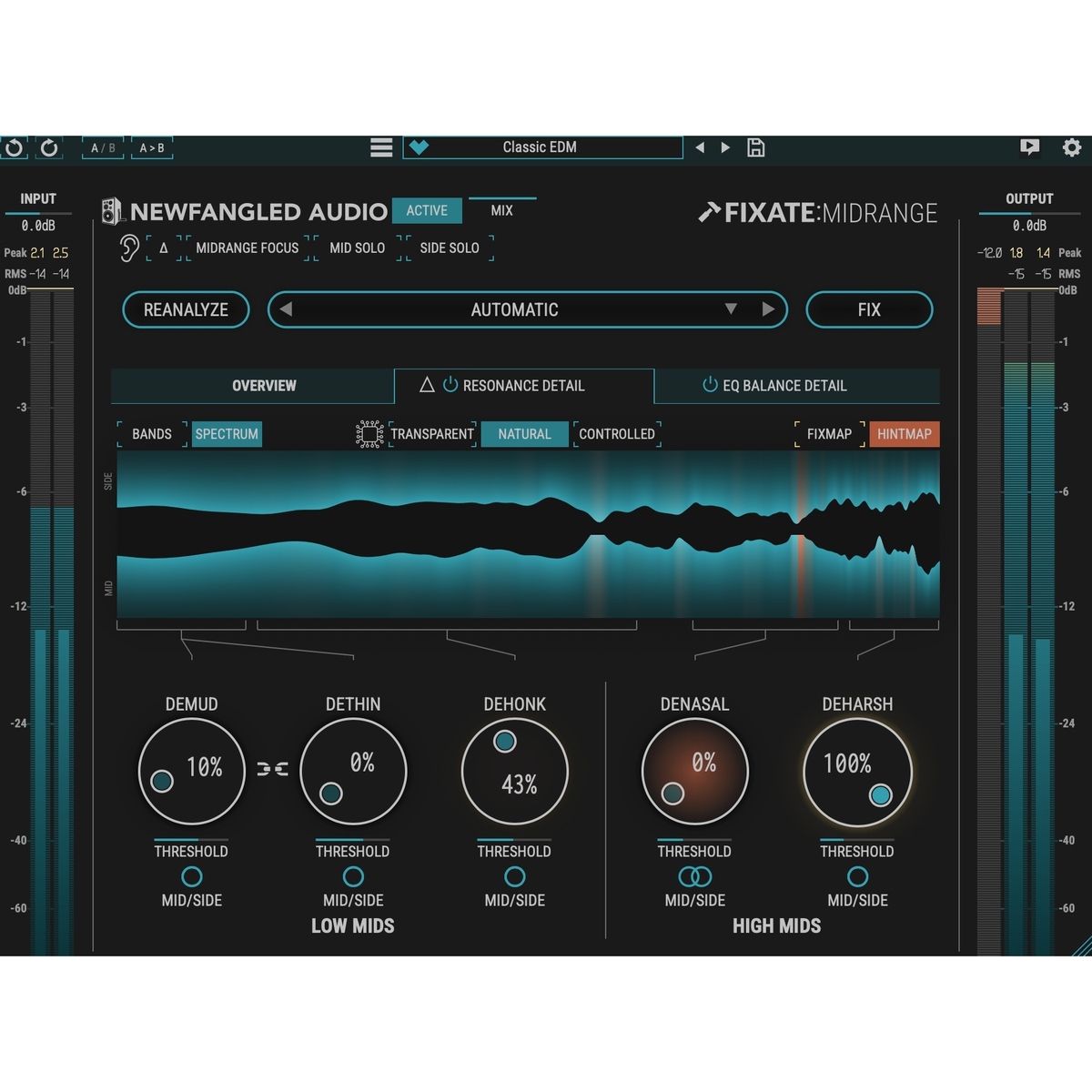
Task: Select the next preset arrow
Action: coord(725,147)
